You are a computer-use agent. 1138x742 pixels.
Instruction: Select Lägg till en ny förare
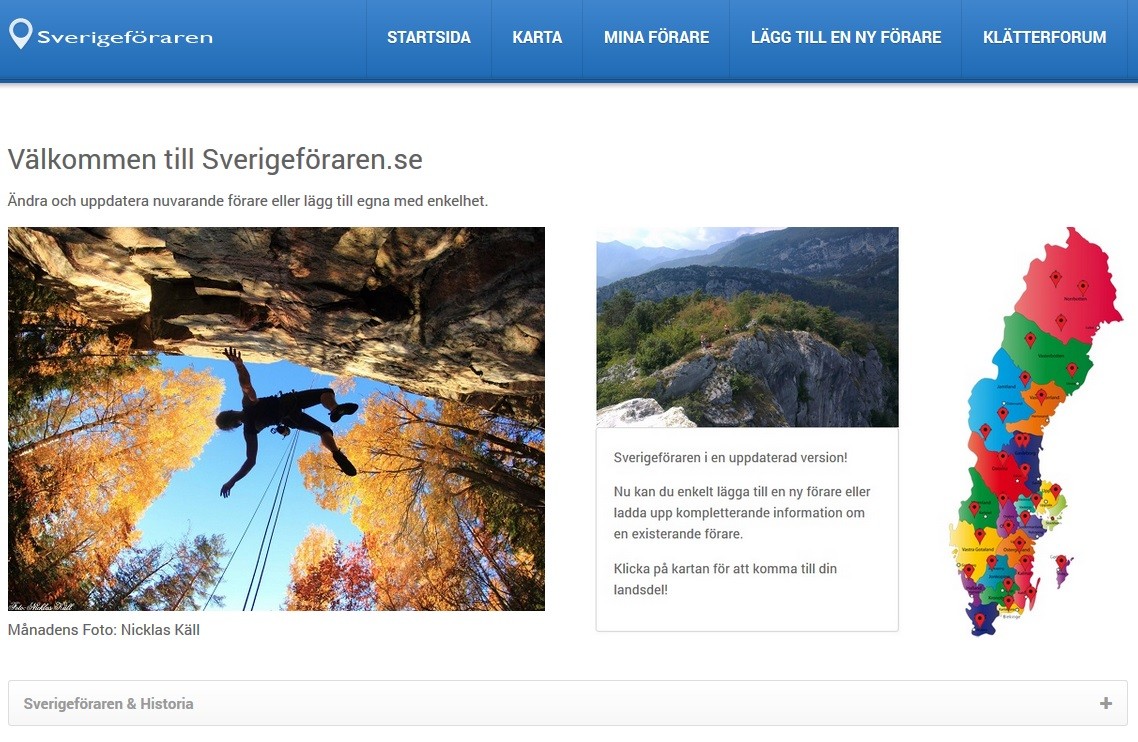coord(846,38)
